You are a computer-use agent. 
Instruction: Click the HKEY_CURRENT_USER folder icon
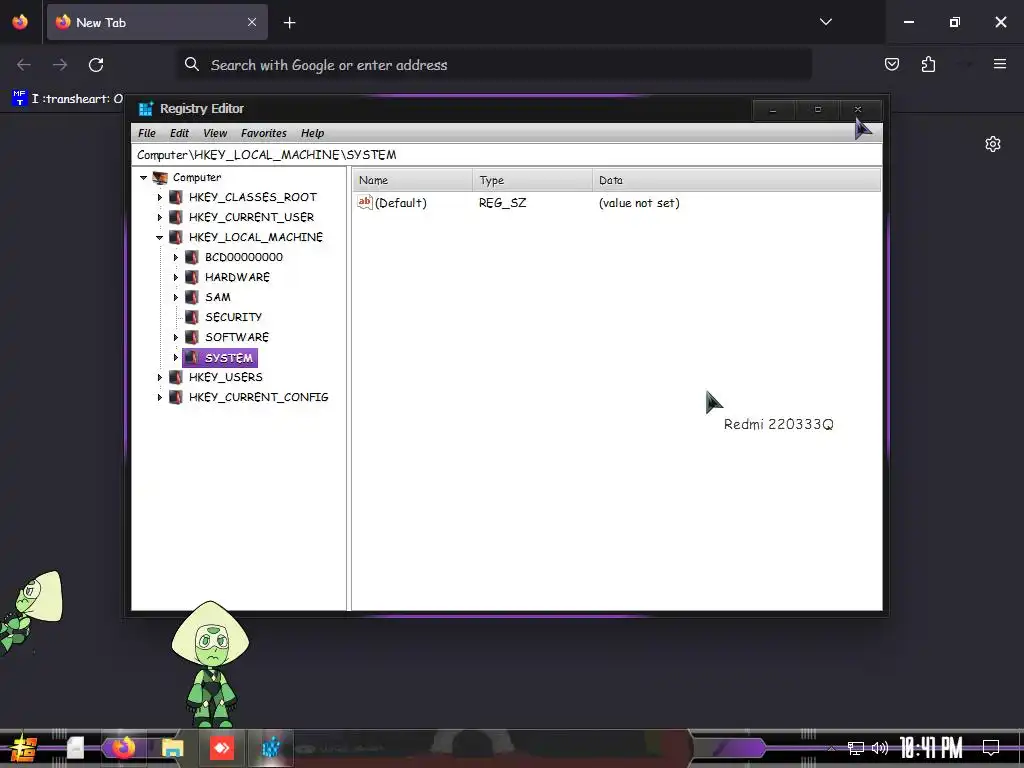click(x=176, y=217)
